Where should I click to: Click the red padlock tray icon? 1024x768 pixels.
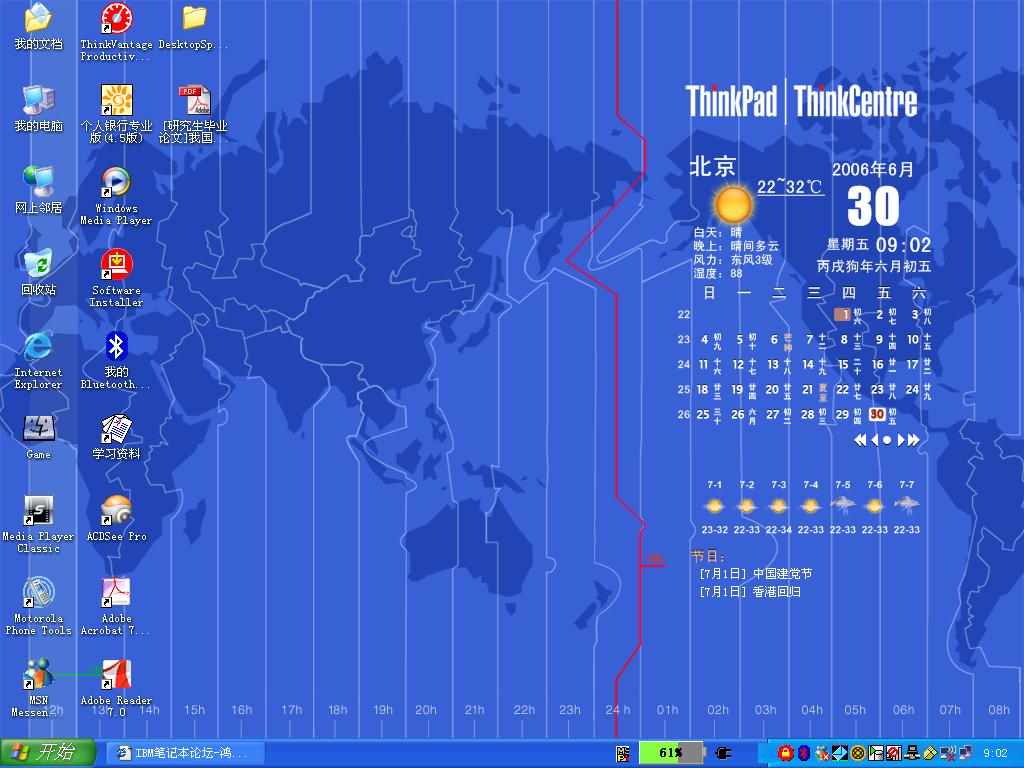[786, 752]
